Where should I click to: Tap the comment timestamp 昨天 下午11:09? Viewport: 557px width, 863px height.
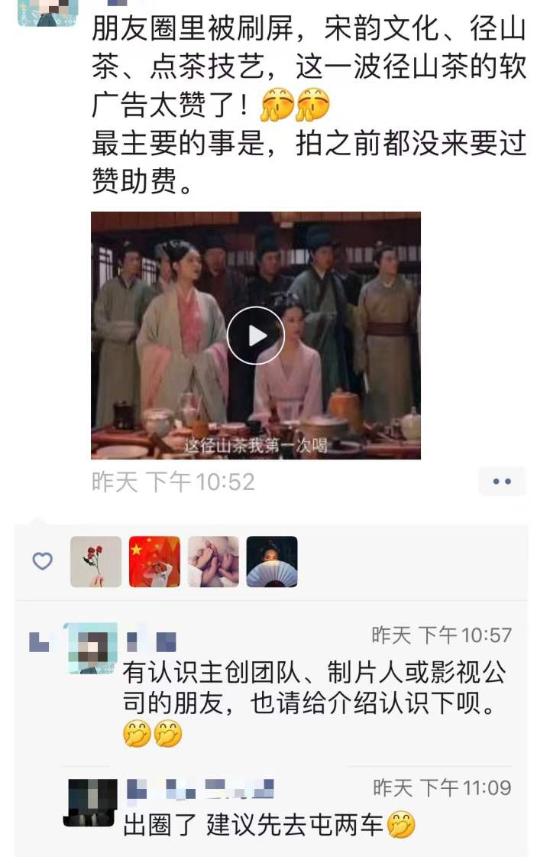coord(442,788)
